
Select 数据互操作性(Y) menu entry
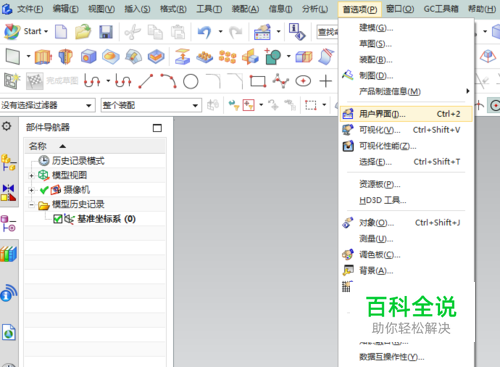click(x=406, y=357)
